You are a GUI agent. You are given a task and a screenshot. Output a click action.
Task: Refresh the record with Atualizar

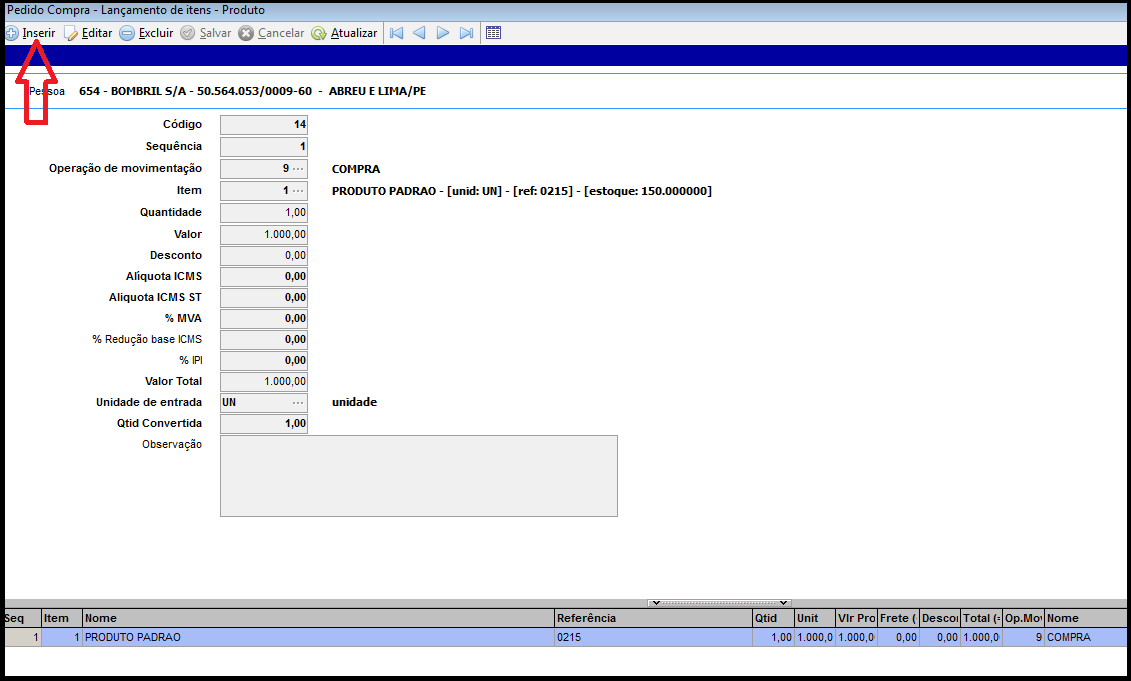pos(344,33)
